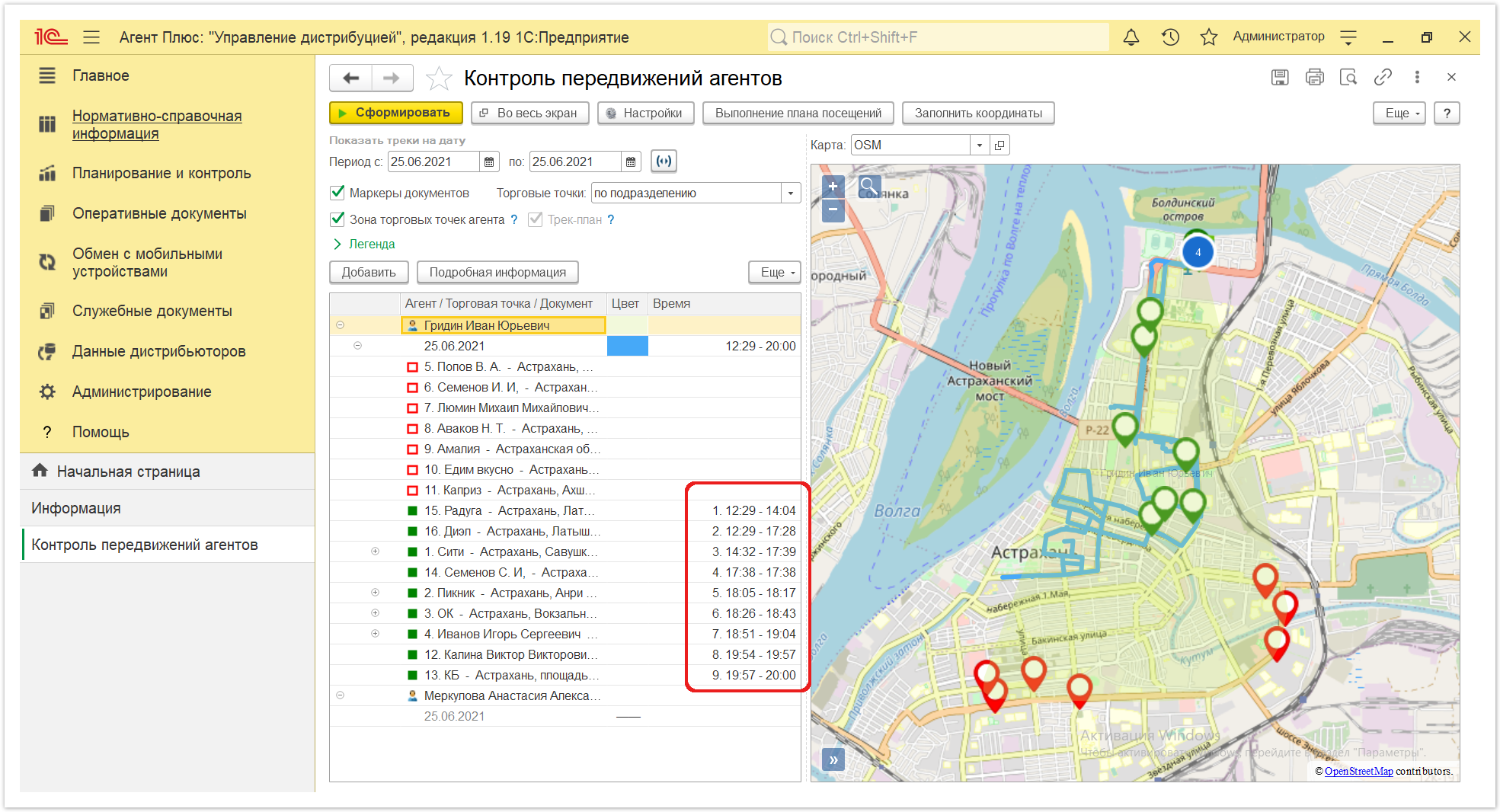Save report with the diskette icon
The width and height of the screenshot is (1500, 812).
tap(1280, 77)
